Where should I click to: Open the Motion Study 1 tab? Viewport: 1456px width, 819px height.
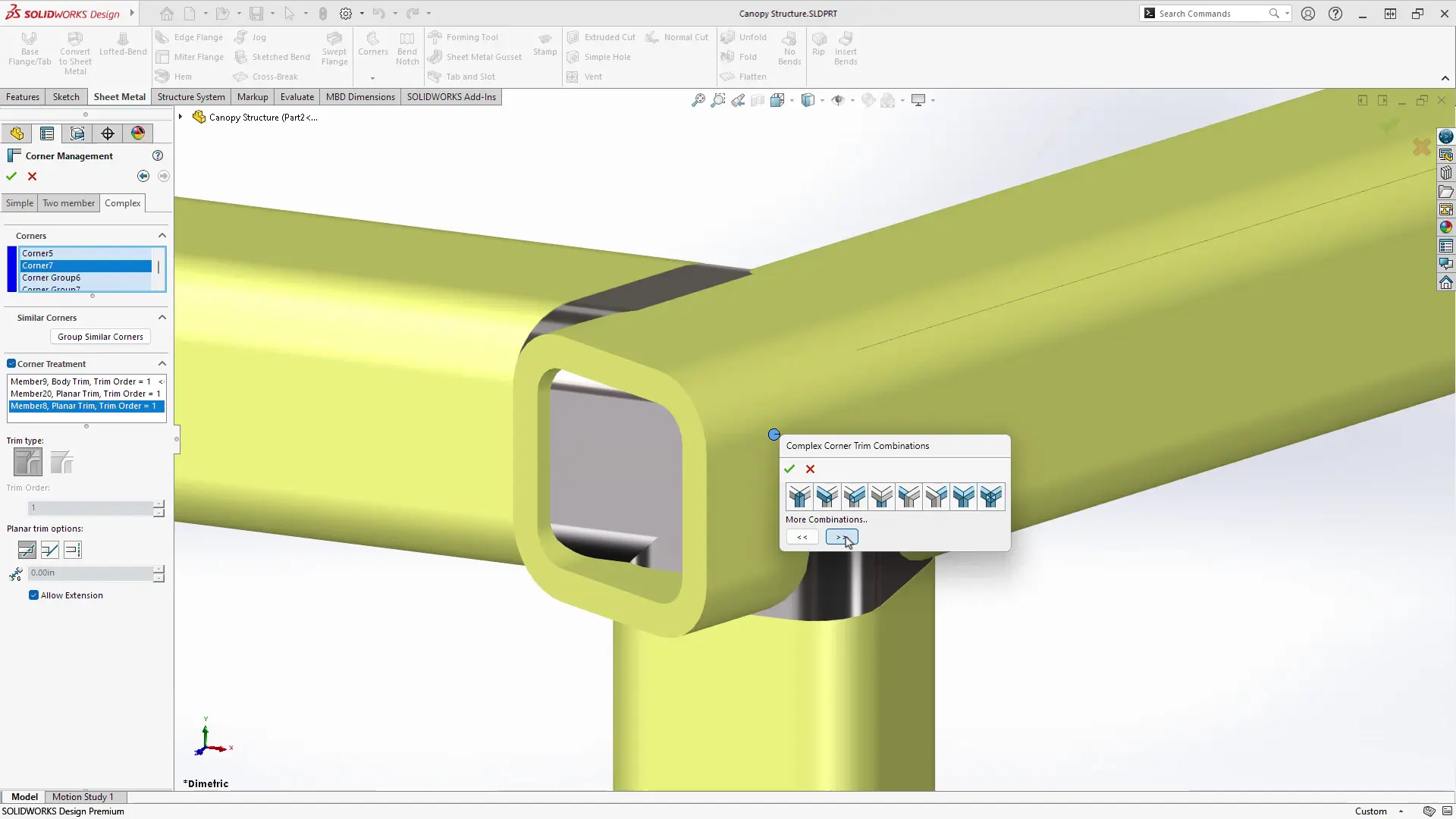83,796
